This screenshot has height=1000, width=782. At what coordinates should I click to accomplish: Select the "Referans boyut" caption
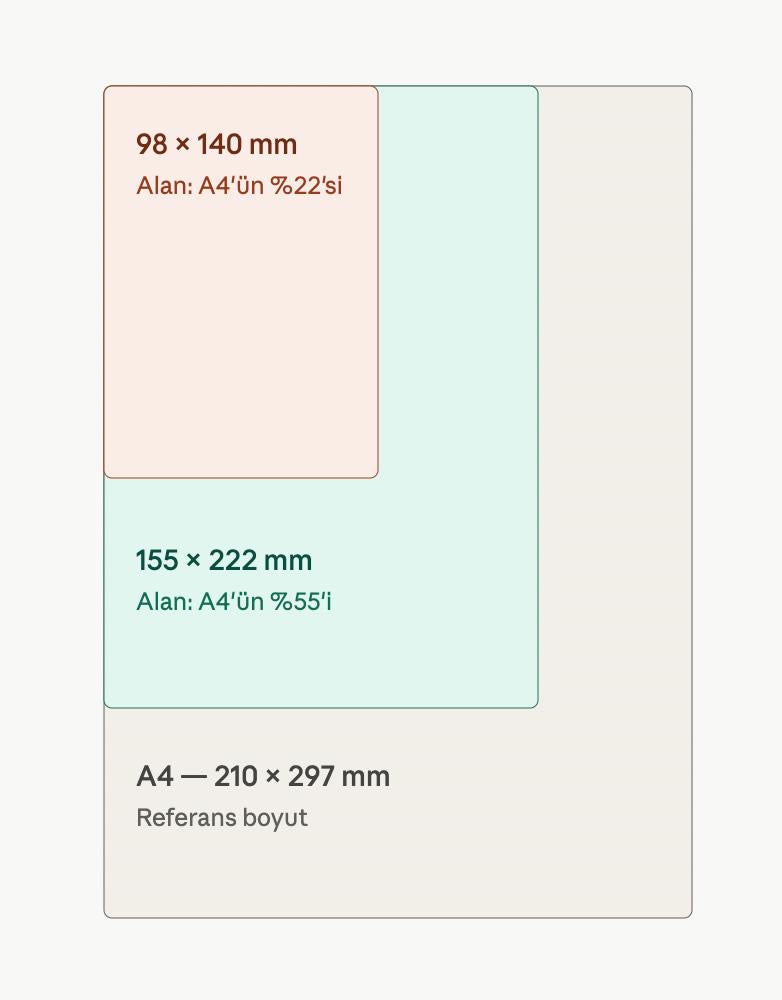coord(222,818)
